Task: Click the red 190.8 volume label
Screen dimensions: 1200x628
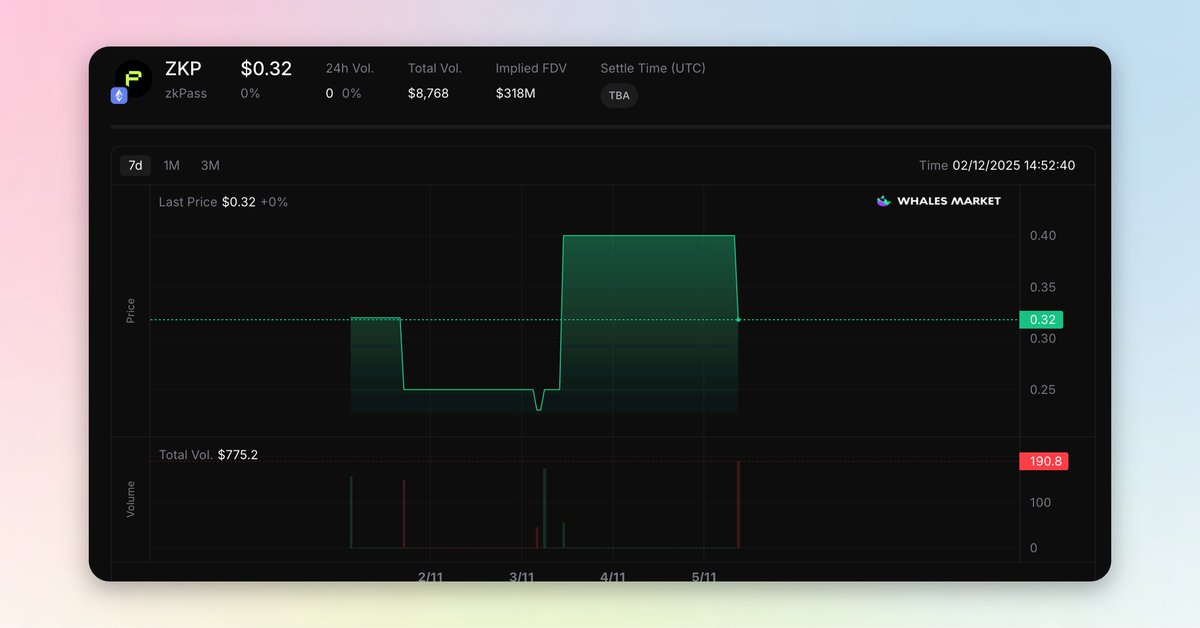Action: (x=1044, y=461)
